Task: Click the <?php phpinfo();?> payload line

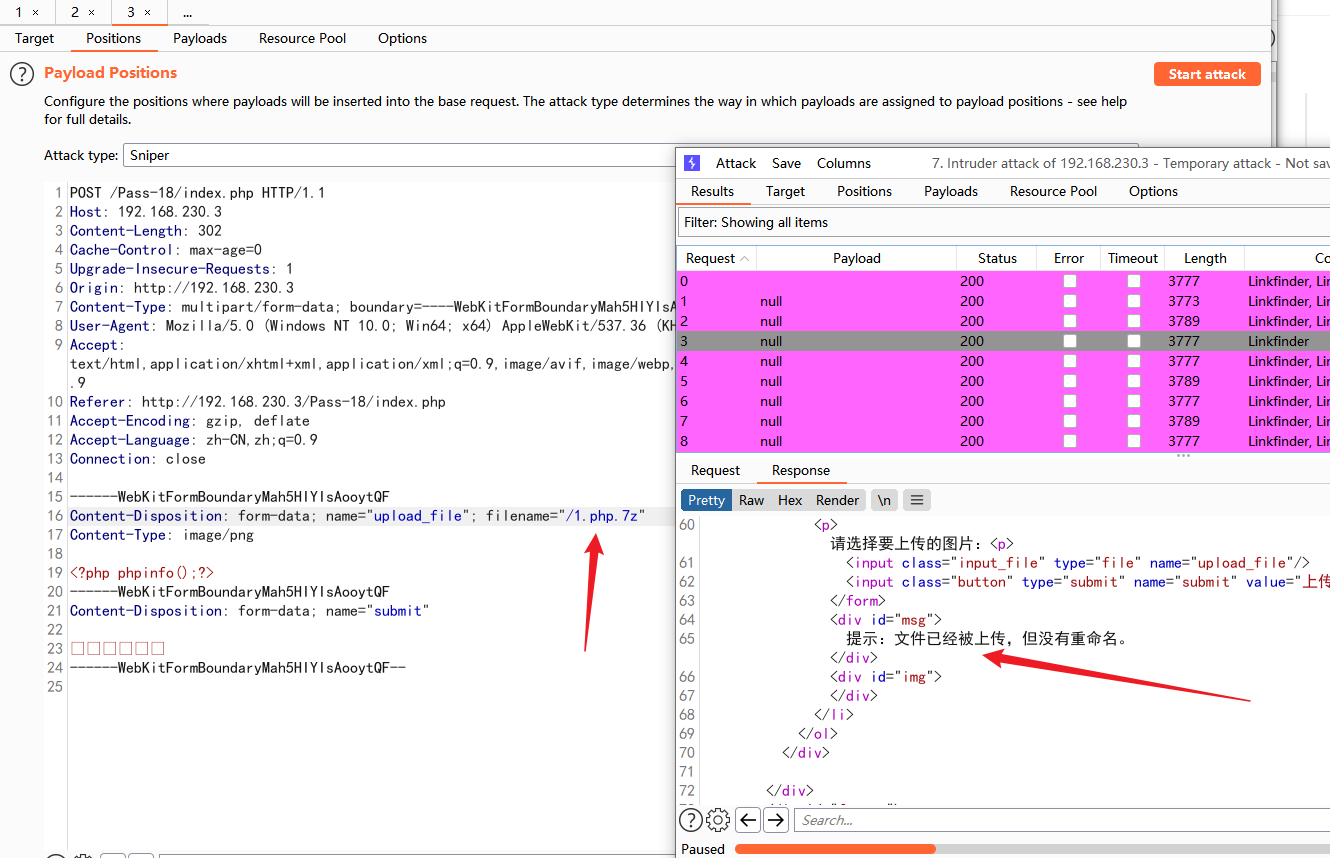Action: point(142,573)
